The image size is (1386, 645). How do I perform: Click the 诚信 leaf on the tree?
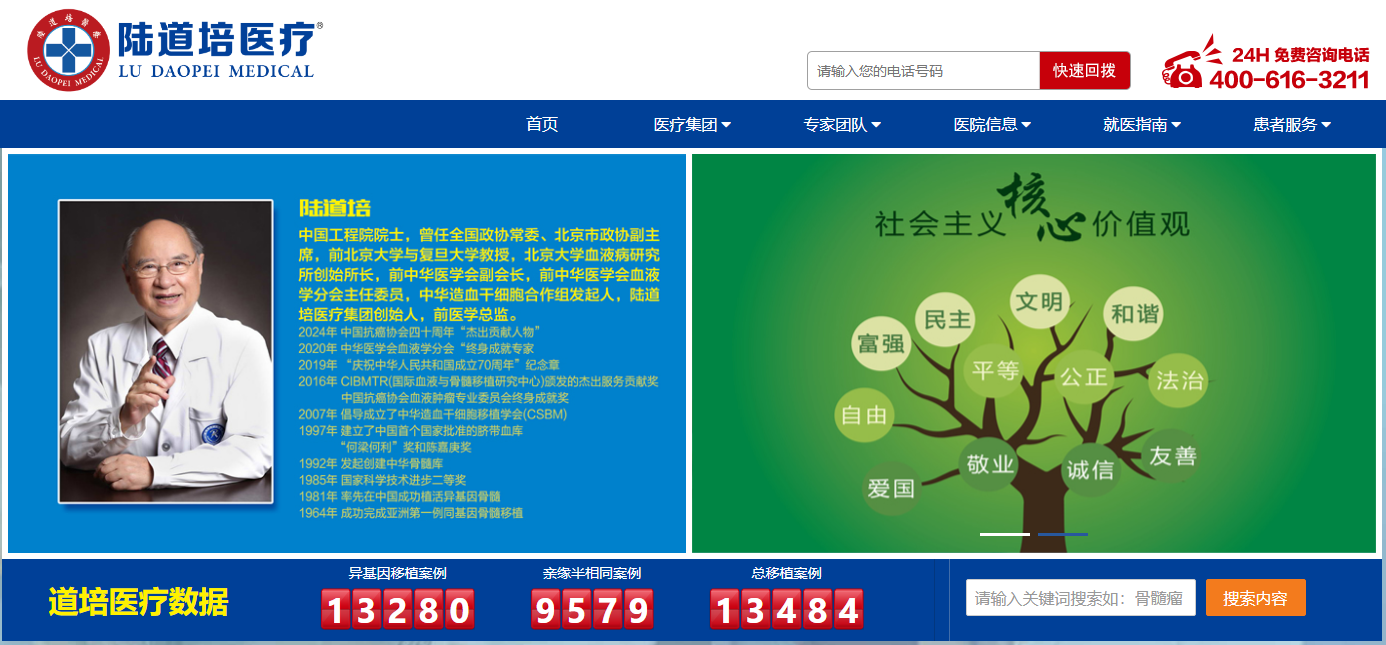[x=1090, y=469]
